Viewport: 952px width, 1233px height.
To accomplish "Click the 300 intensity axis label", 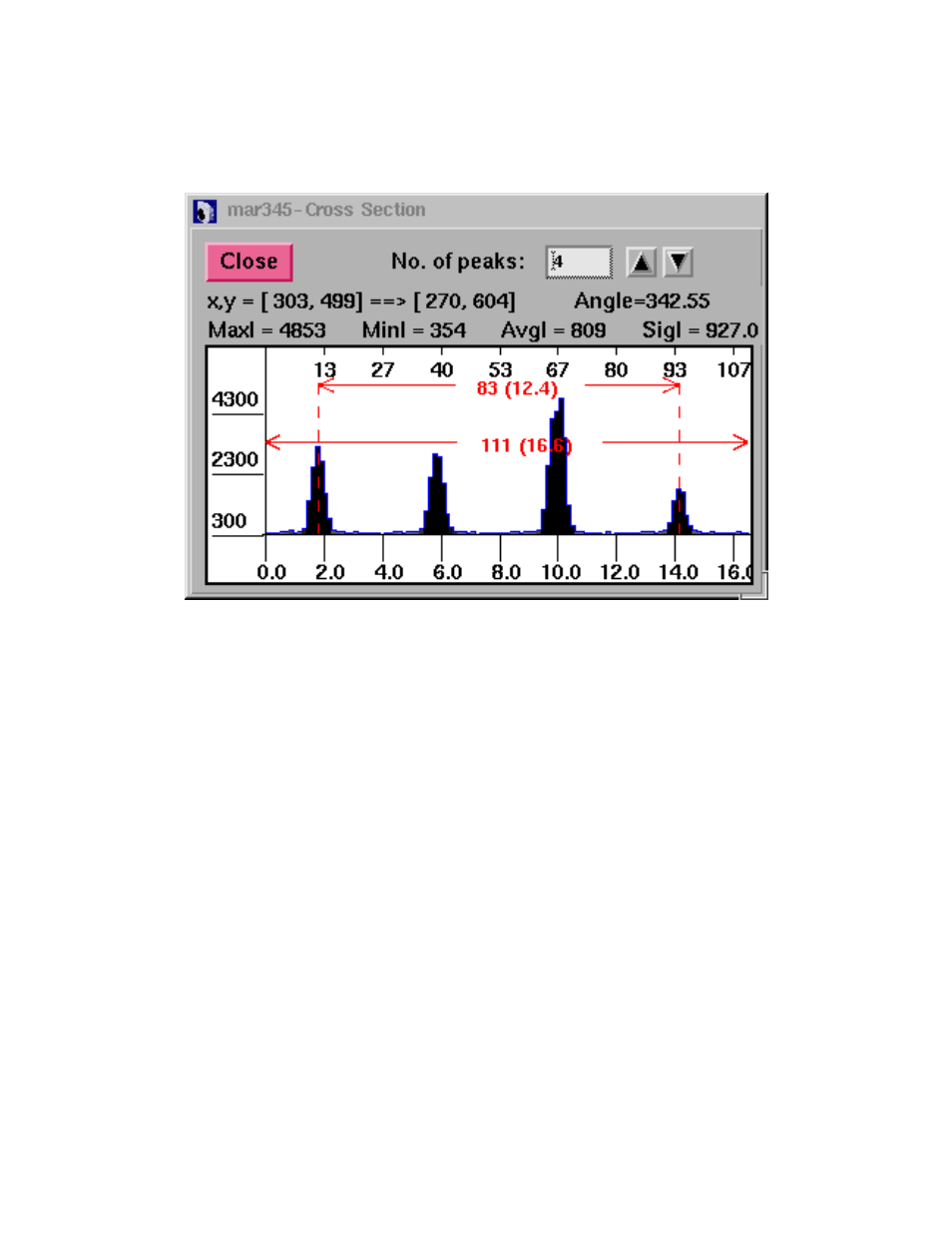I will point(229,520).
